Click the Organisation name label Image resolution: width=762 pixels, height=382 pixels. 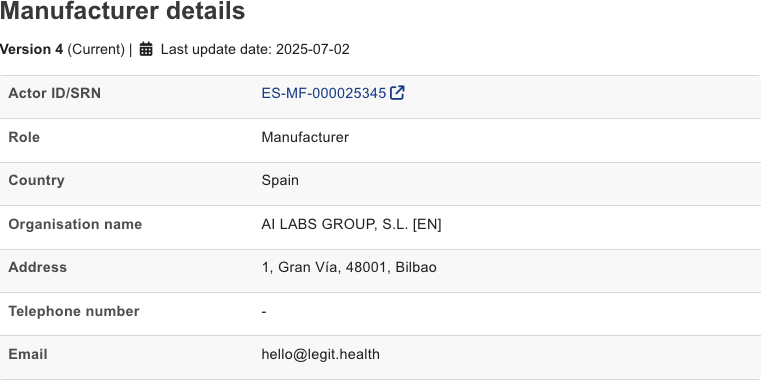coord(75,224)
